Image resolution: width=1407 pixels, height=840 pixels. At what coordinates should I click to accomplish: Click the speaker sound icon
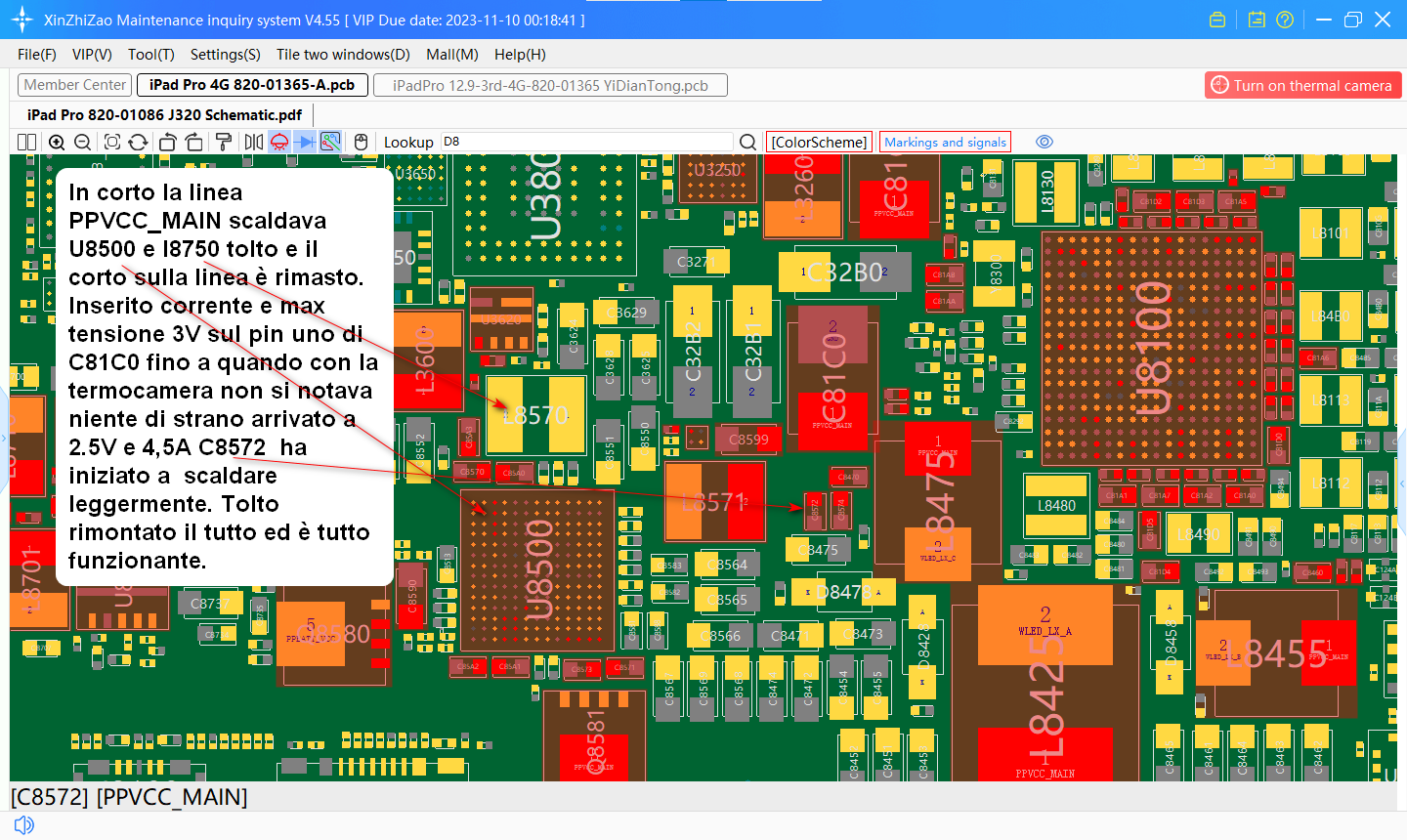(24, 825)
